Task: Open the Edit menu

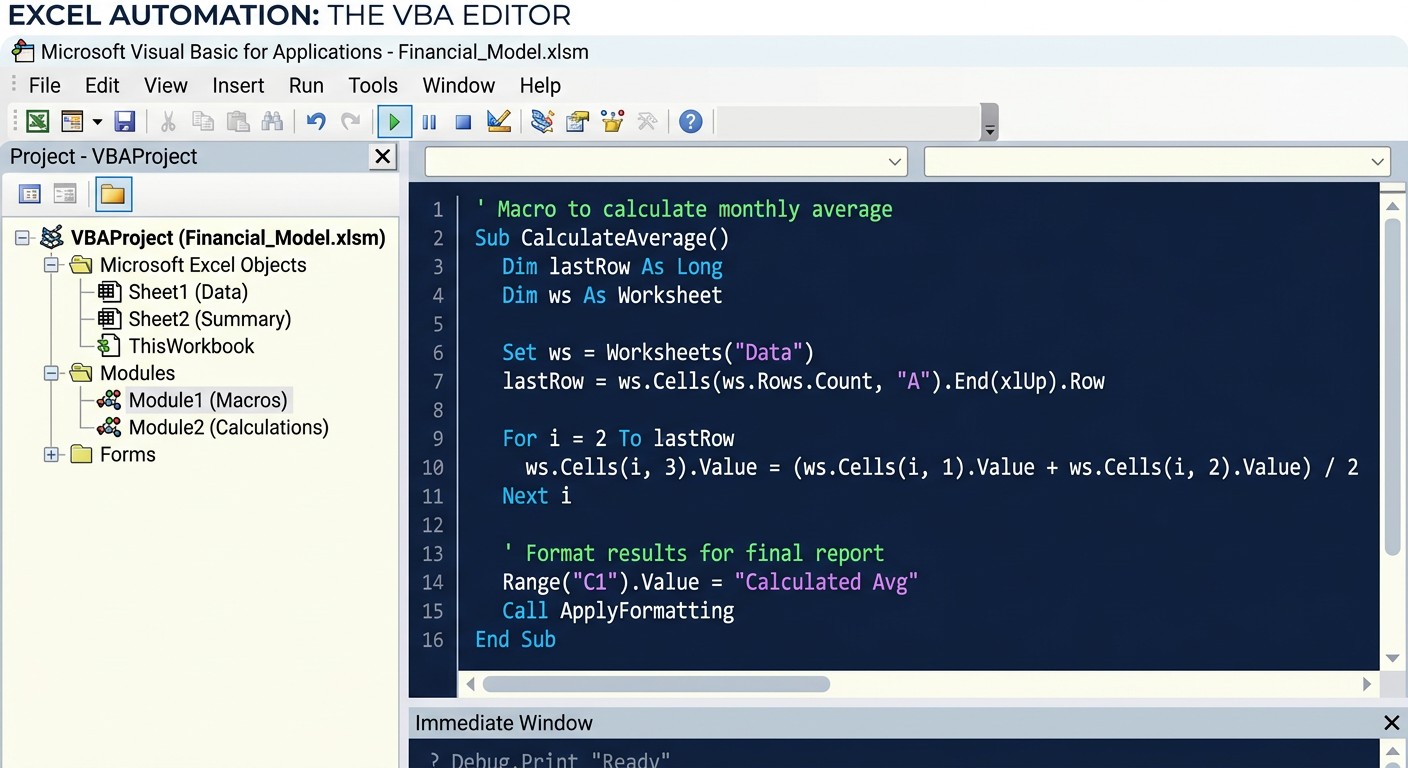Action: coord(102,85)
